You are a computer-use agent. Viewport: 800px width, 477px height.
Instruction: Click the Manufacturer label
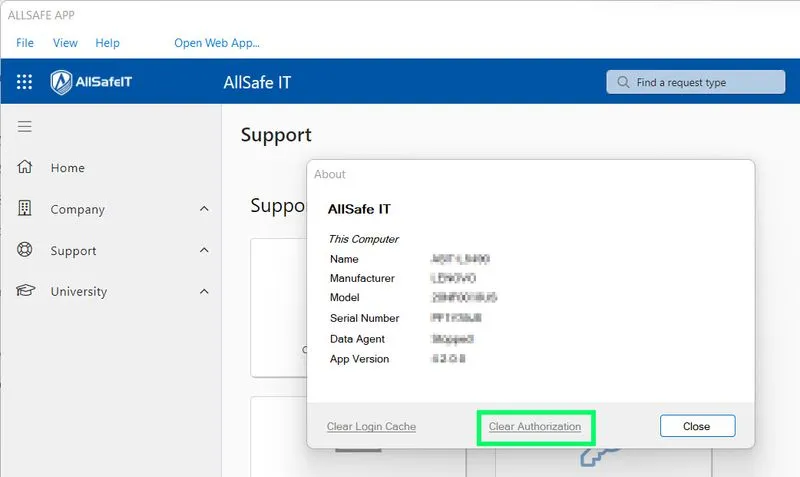point(362,279)
